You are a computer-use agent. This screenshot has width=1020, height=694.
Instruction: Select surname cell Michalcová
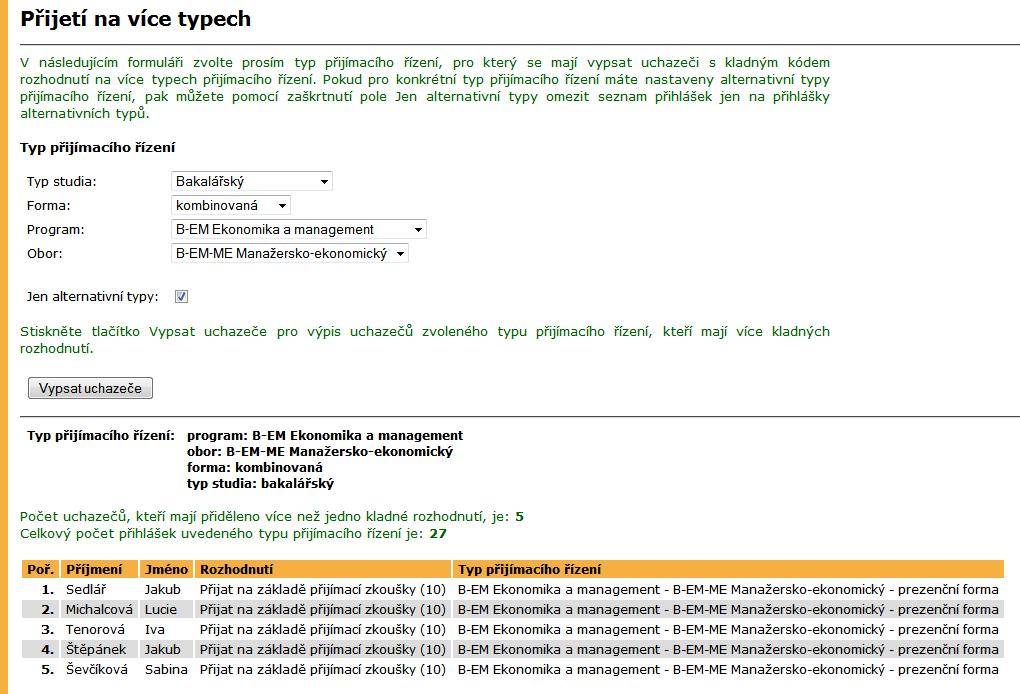(x=99, y=609)
